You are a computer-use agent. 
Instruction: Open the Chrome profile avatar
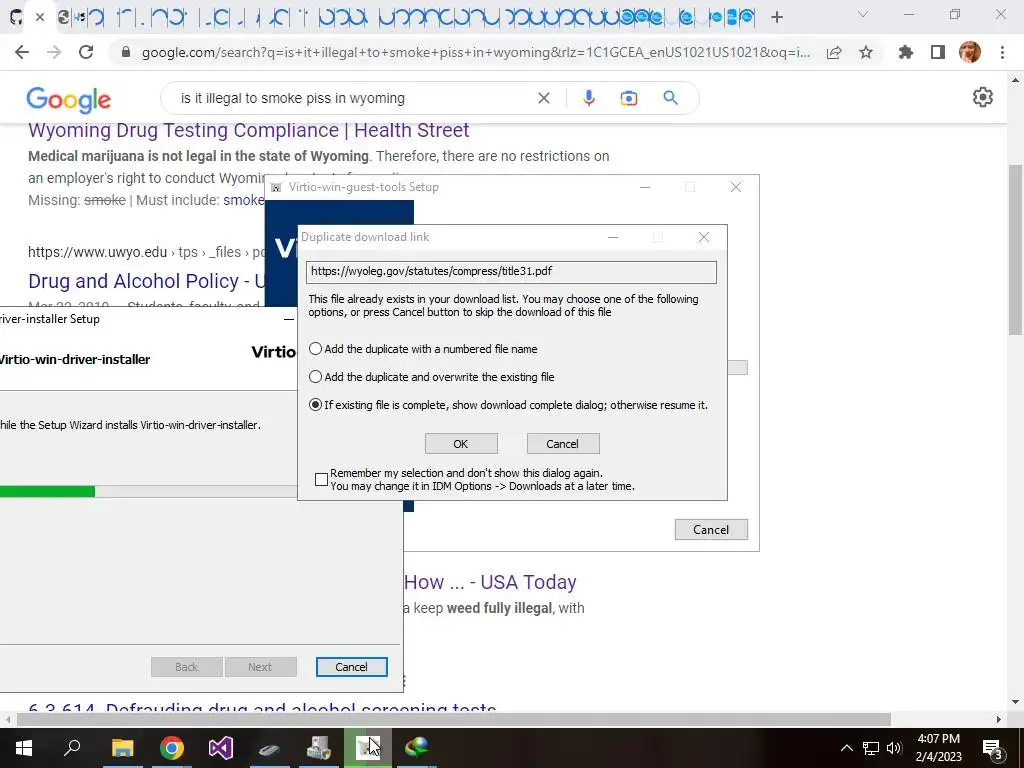(x=970, y=52)
